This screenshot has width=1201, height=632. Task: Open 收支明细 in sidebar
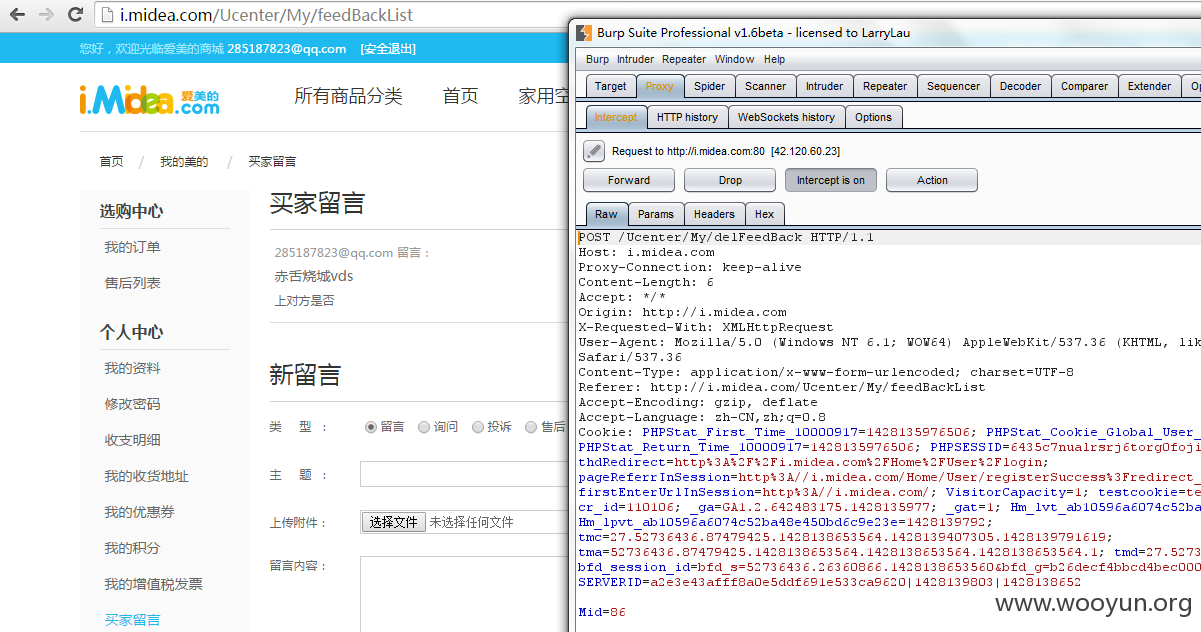click(132, 440)
